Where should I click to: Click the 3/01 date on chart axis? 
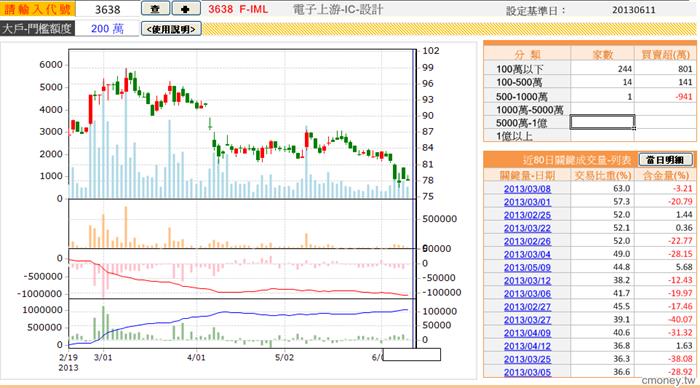click(103, 358)
